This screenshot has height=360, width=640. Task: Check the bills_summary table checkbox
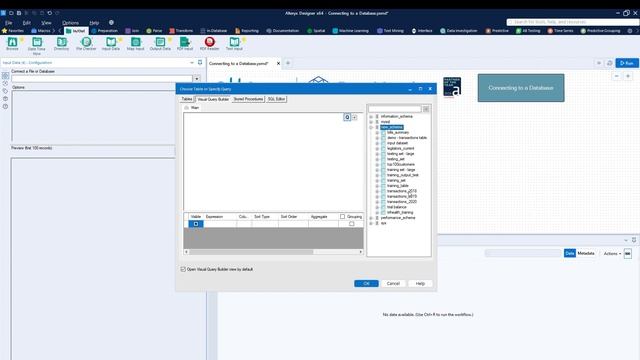383,133
